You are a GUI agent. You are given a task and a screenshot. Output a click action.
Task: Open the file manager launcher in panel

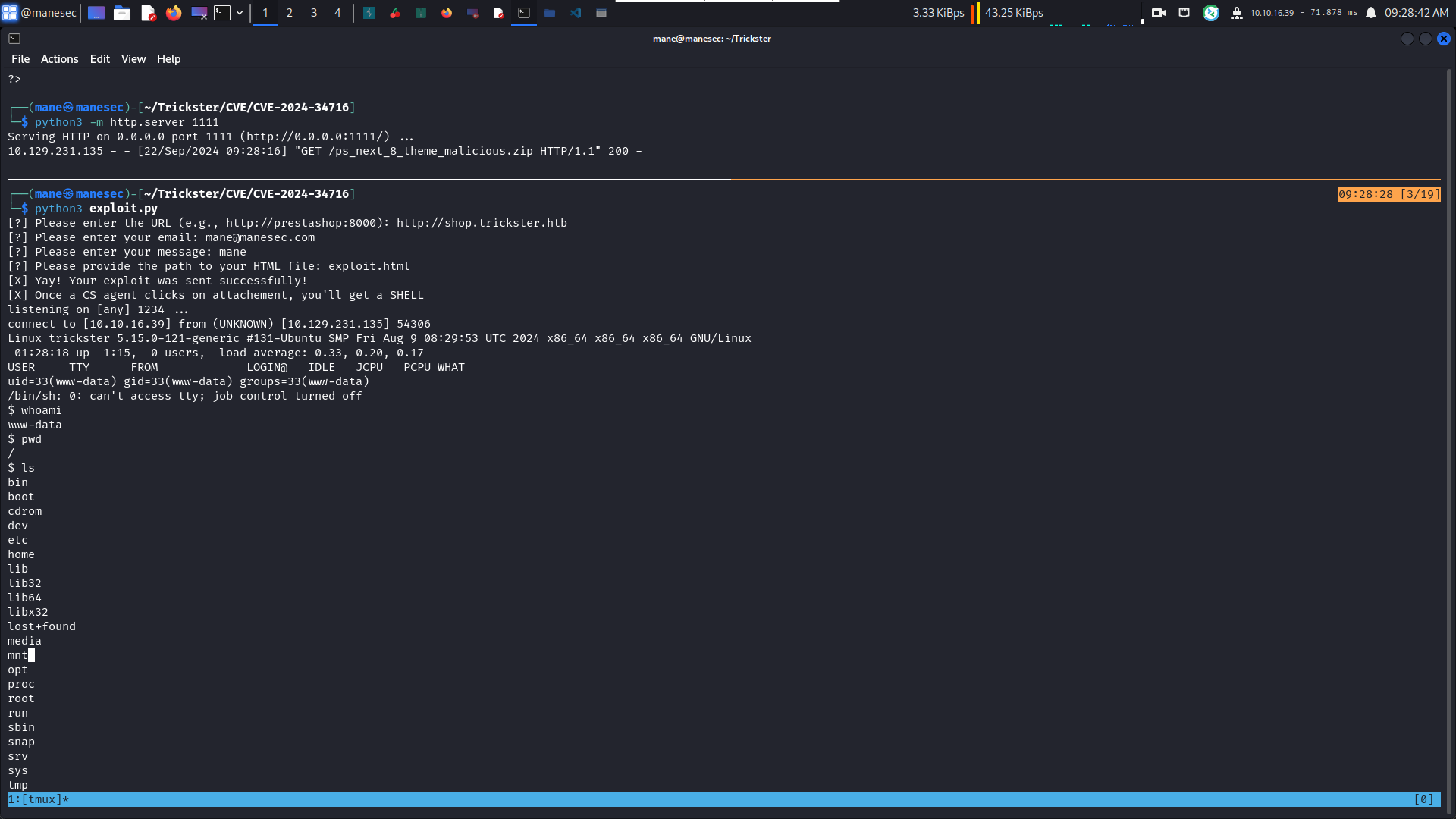click(122, 13)
